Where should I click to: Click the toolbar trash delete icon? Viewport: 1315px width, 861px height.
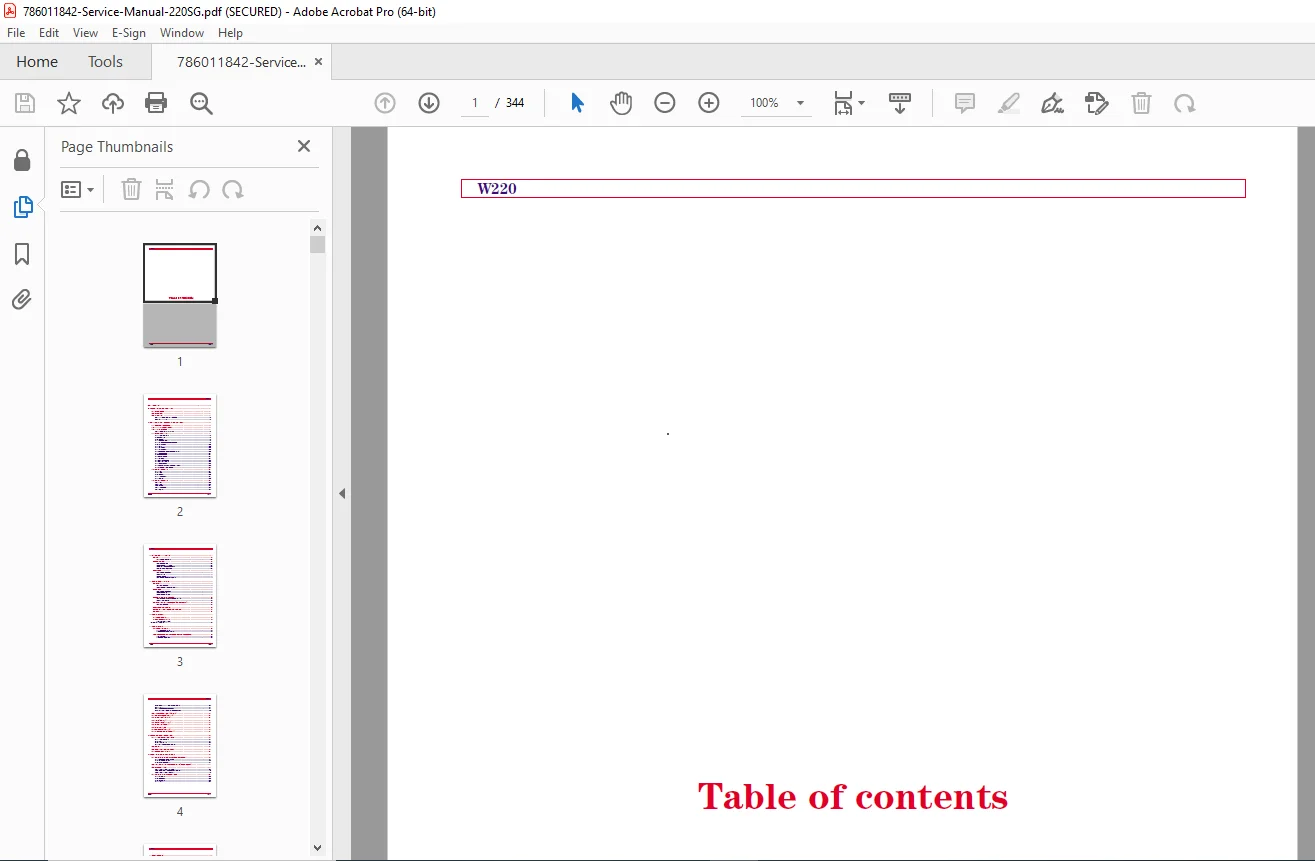1141,103
